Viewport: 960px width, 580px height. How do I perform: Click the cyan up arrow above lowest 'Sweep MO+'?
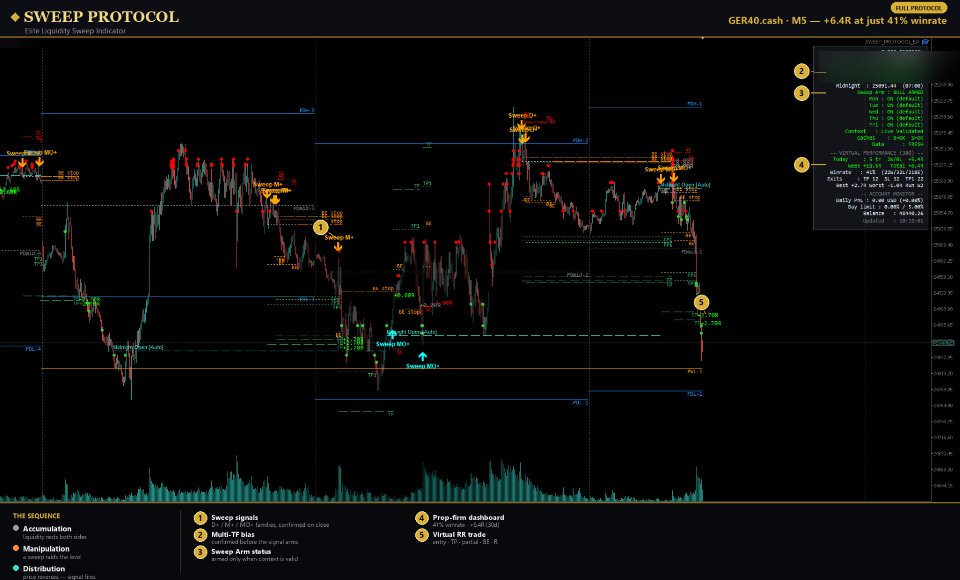422,356
